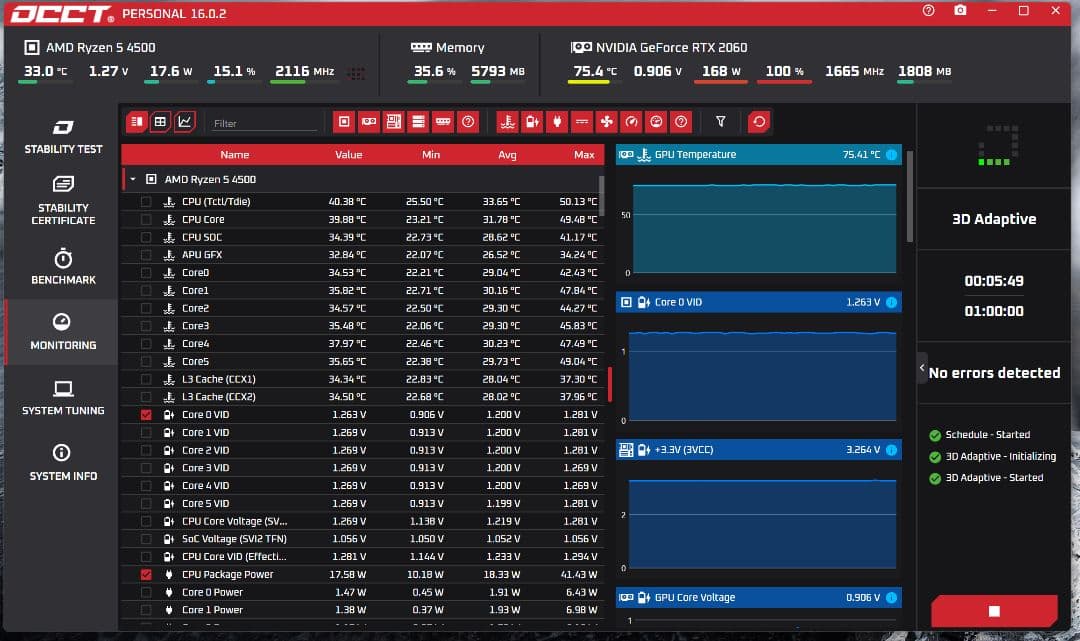Go to the Benchmark section
The width and height of the screenshot is (1080, 641).
click(63, 267)
